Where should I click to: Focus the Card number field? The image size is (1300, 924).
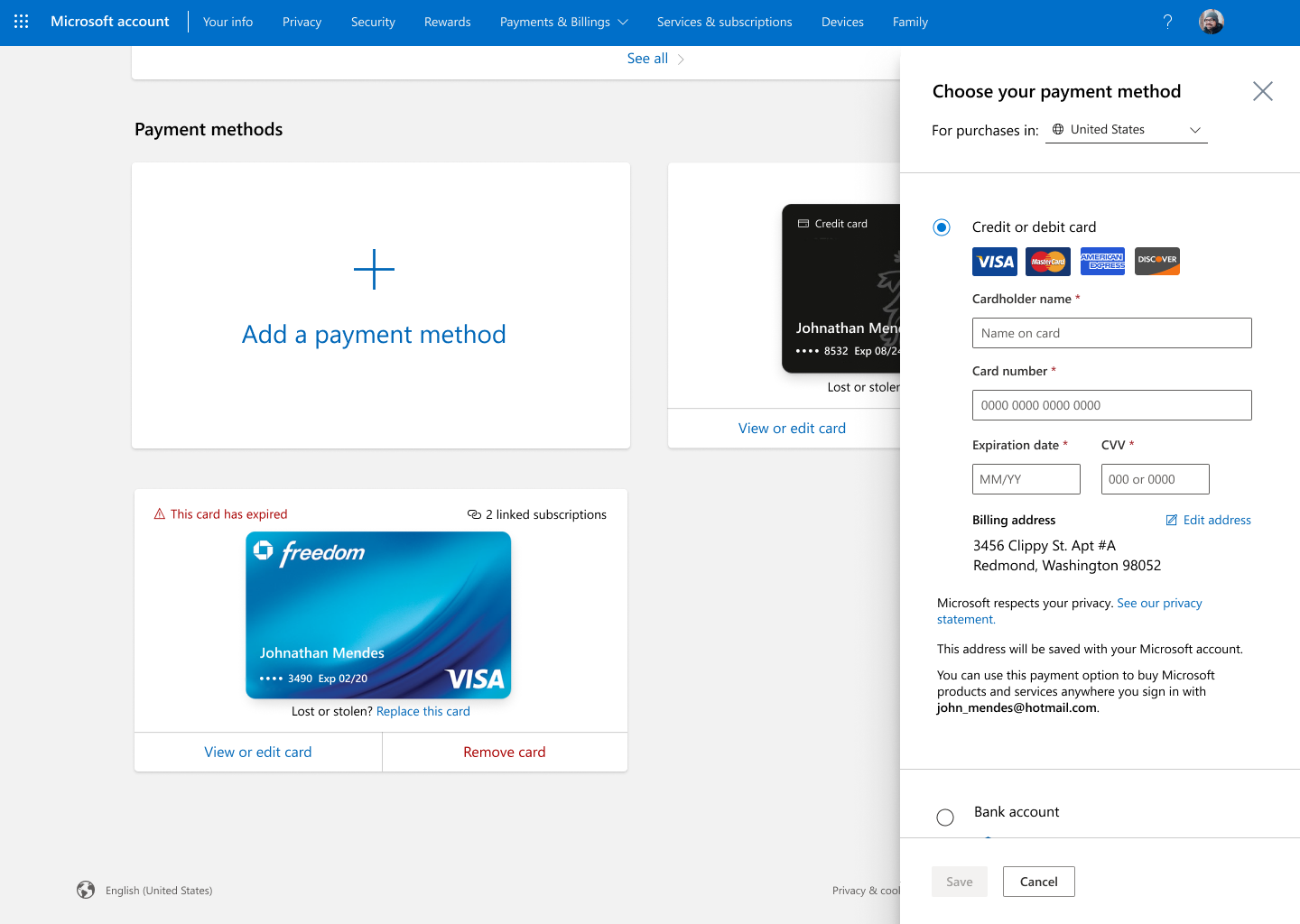[1112, 405]
